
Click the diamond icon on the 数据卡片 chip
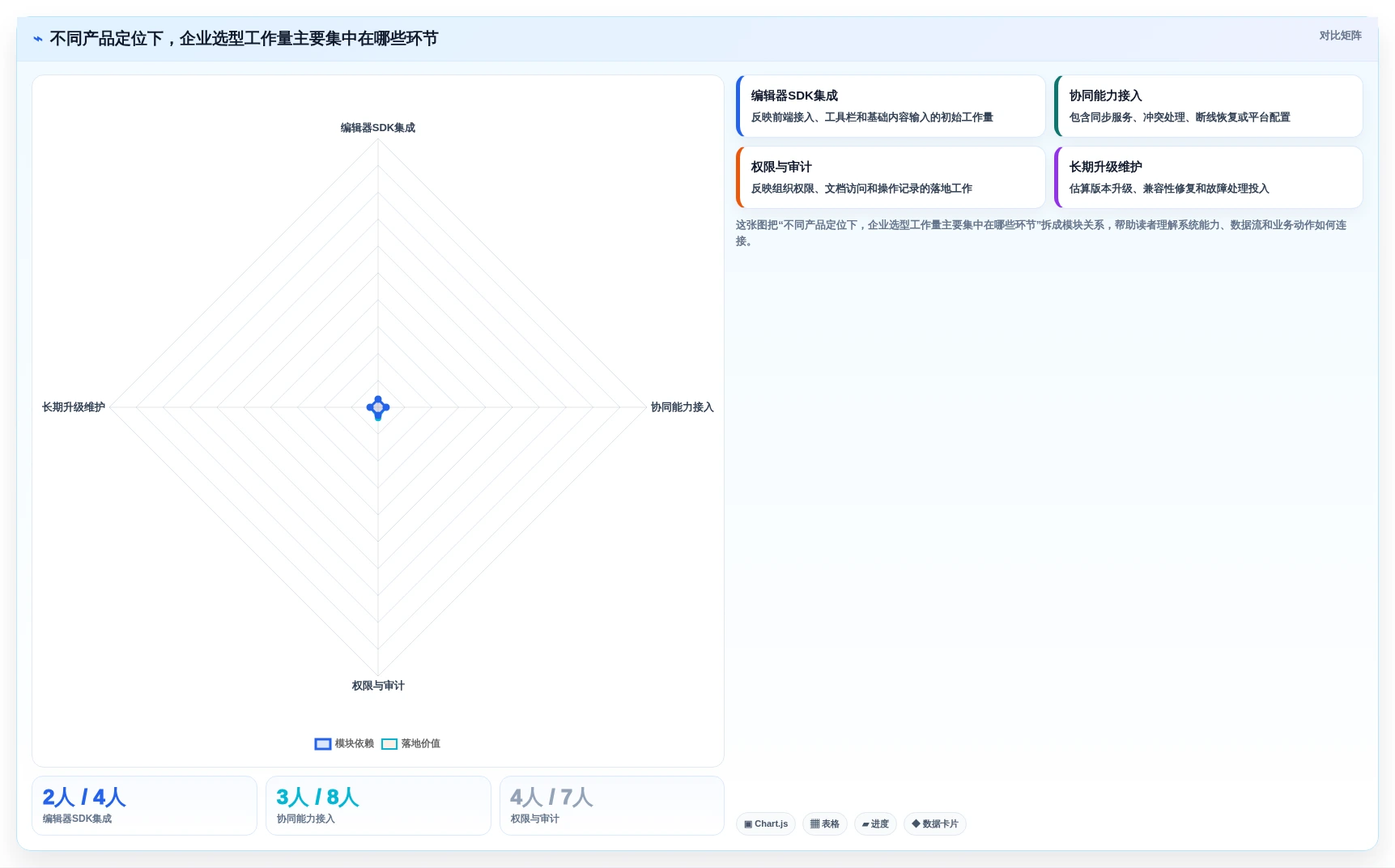[916, 823]
